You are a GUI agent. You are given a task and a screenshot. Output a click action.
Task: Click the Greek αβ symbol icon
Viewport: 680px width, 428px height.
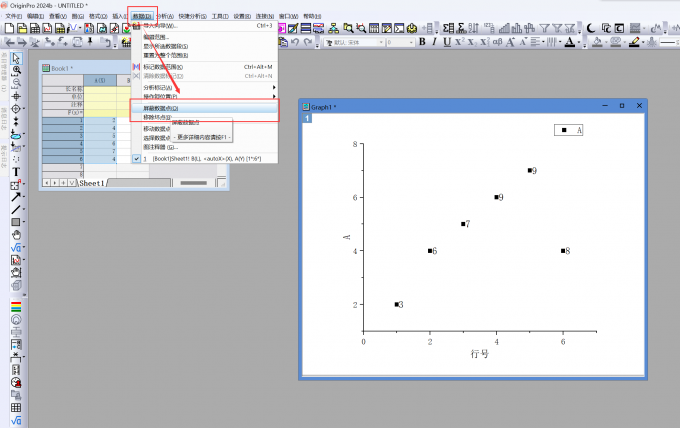[x=497, y=42]
